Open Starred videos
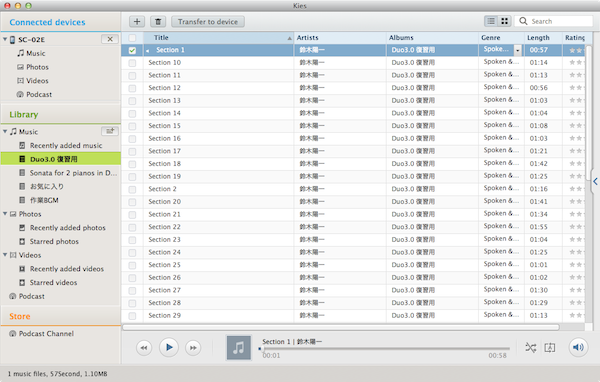600x382 pixels. point(48,282)
